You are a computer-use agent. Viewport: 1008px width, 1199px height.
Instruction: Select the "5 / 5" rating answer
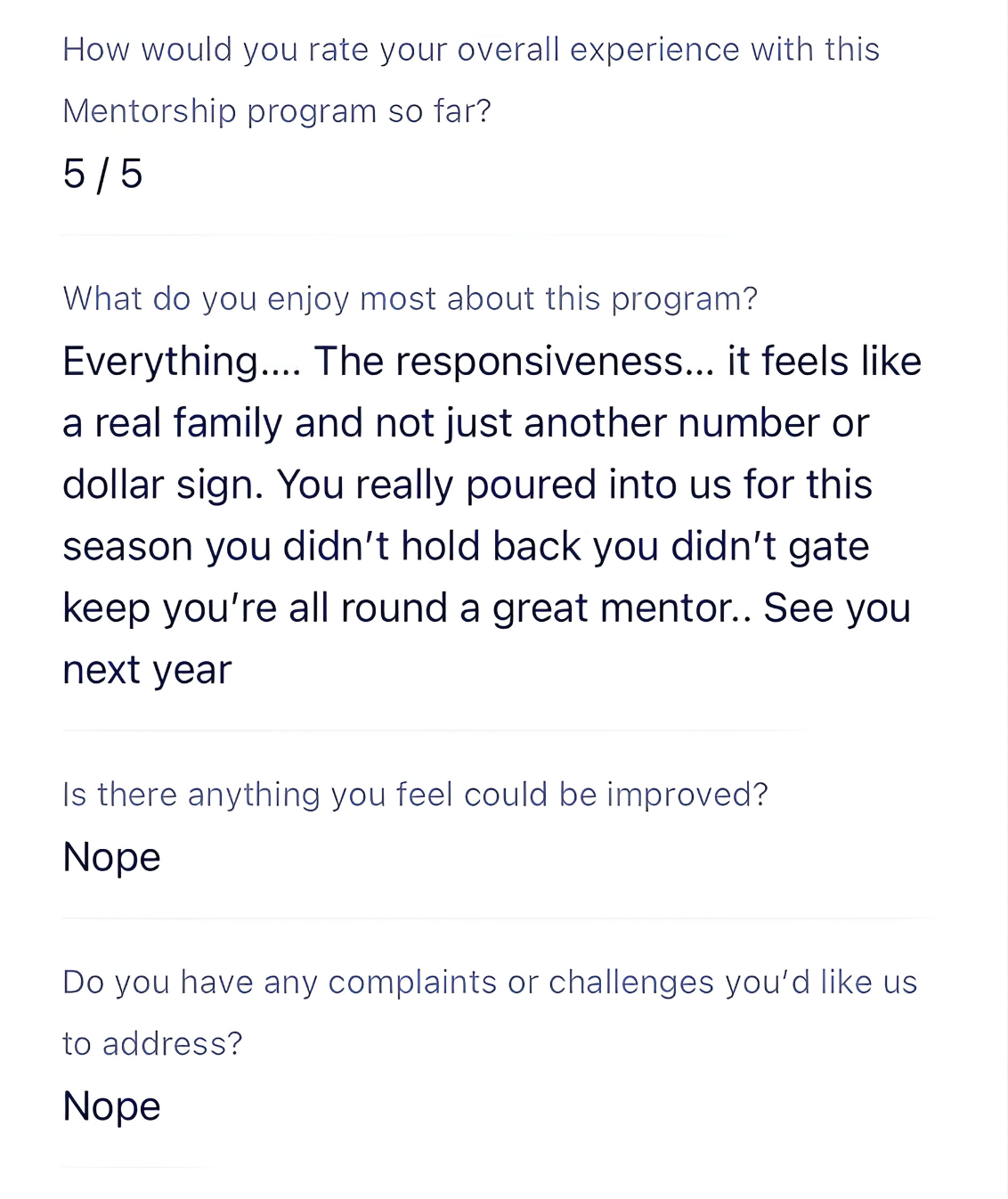(102, 174)
